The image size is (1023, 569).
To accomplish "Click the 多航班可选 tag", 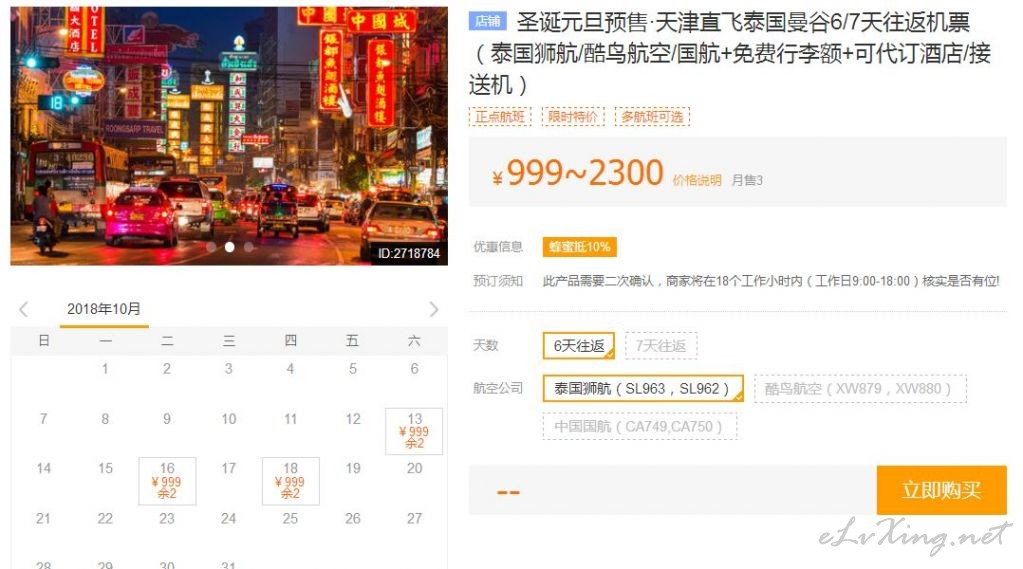I will (652, 117).
